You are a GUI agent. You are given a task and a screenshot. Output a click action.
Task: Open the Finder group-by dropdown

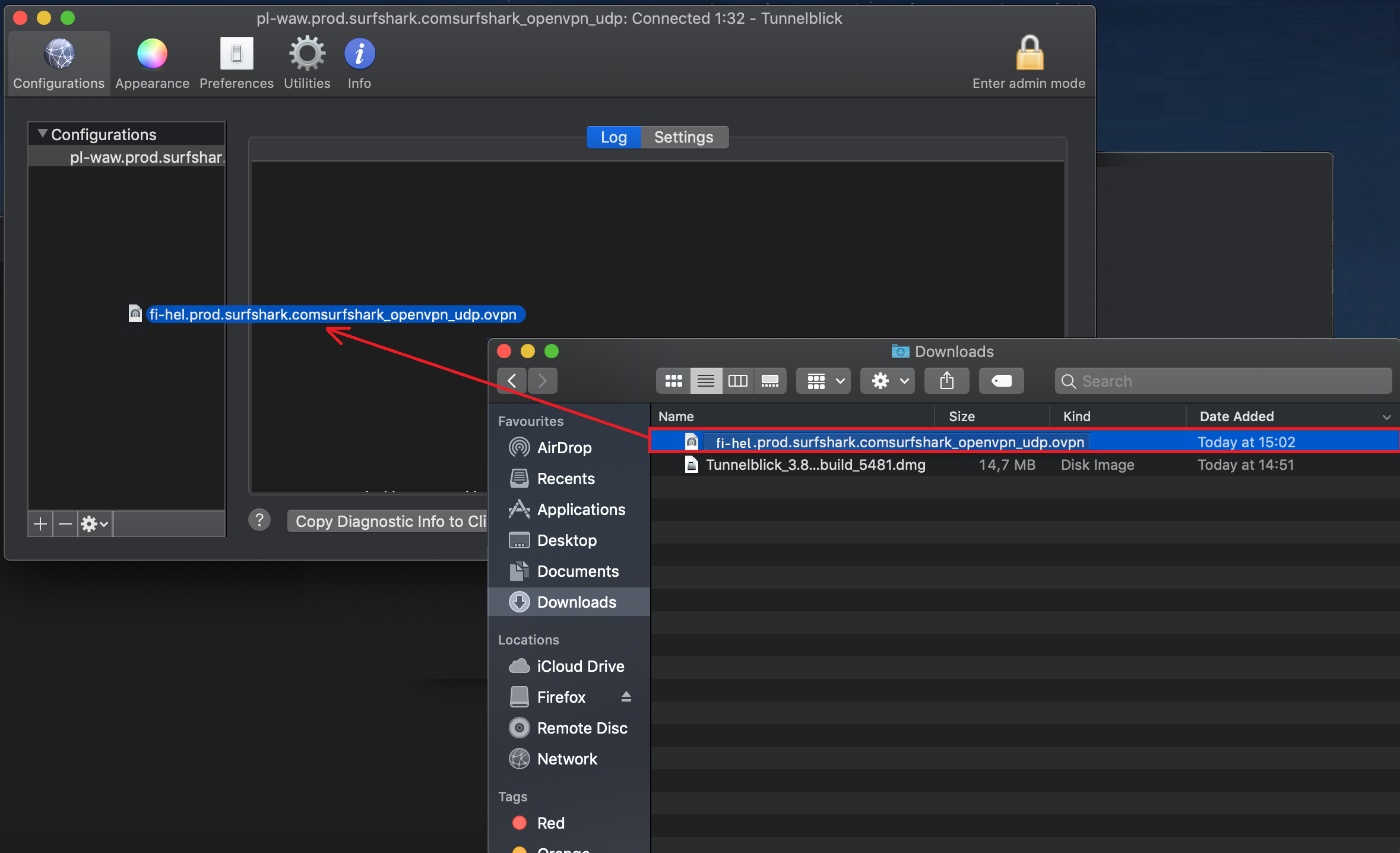(823, 381)
